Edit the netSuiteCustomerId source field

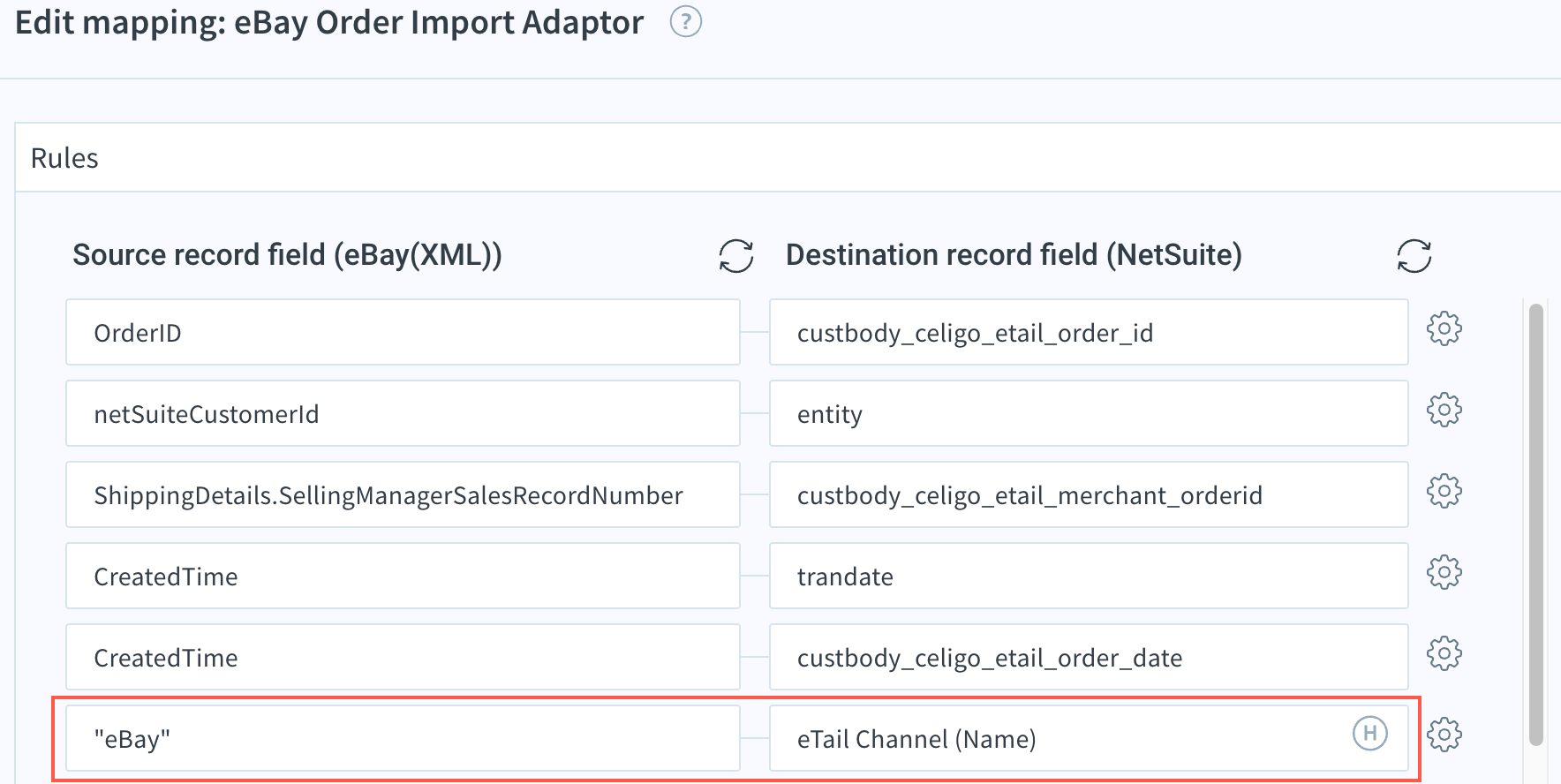click(403, 413)
